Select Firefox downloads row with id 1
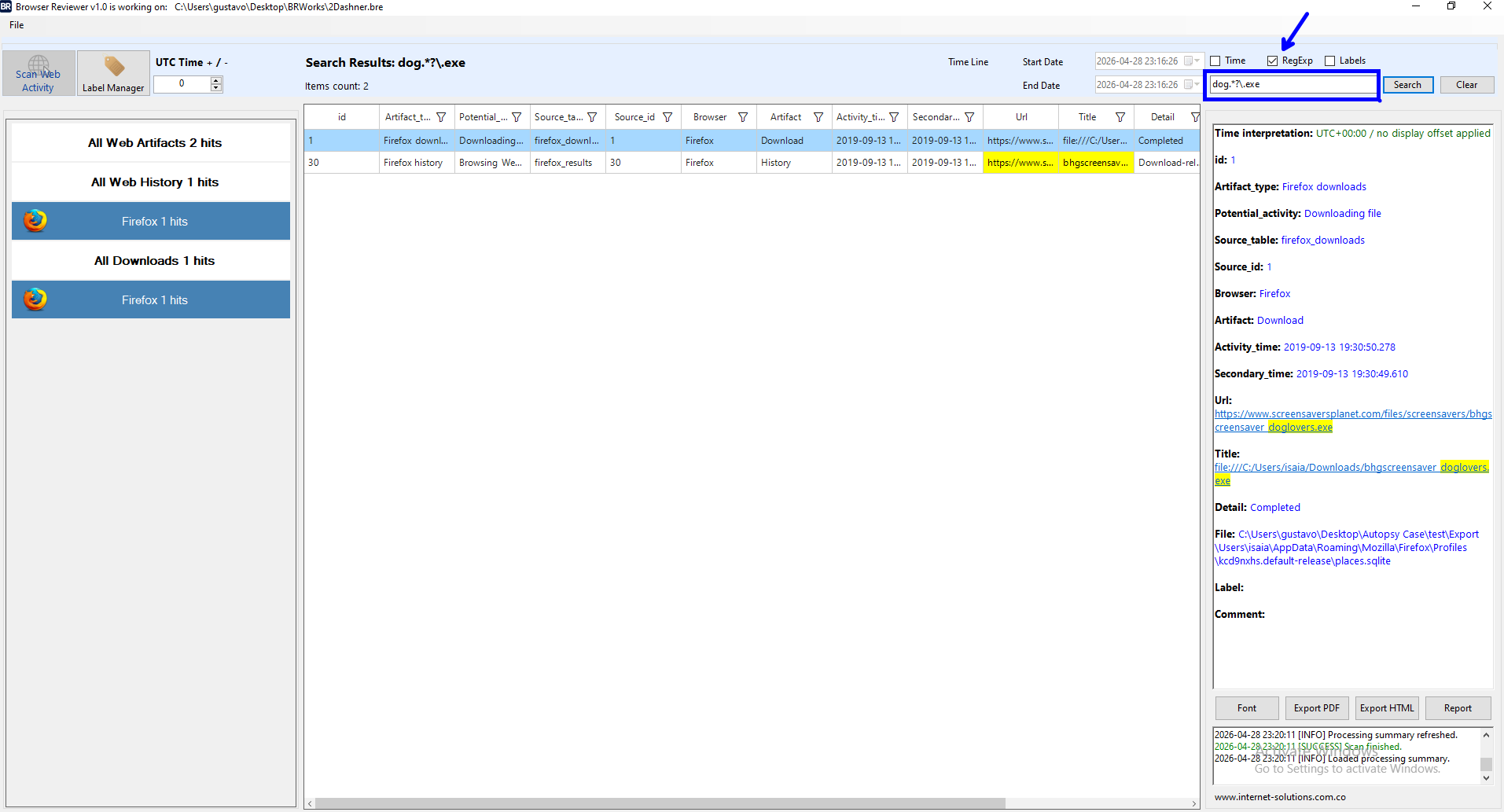 tap(752, 141)
